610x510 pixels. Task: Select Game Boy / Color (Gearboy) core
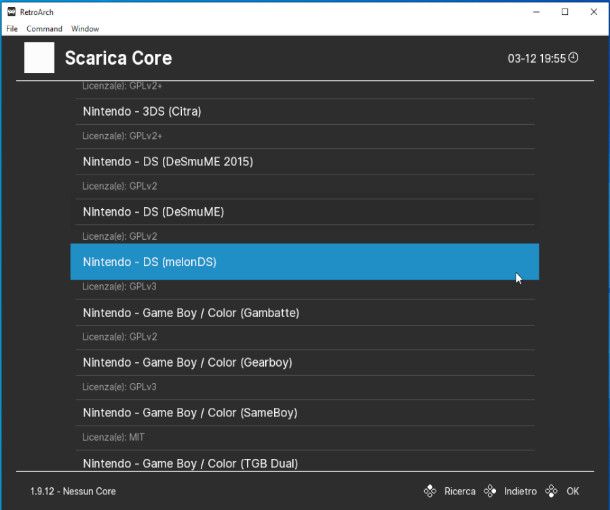pos(305,363)
